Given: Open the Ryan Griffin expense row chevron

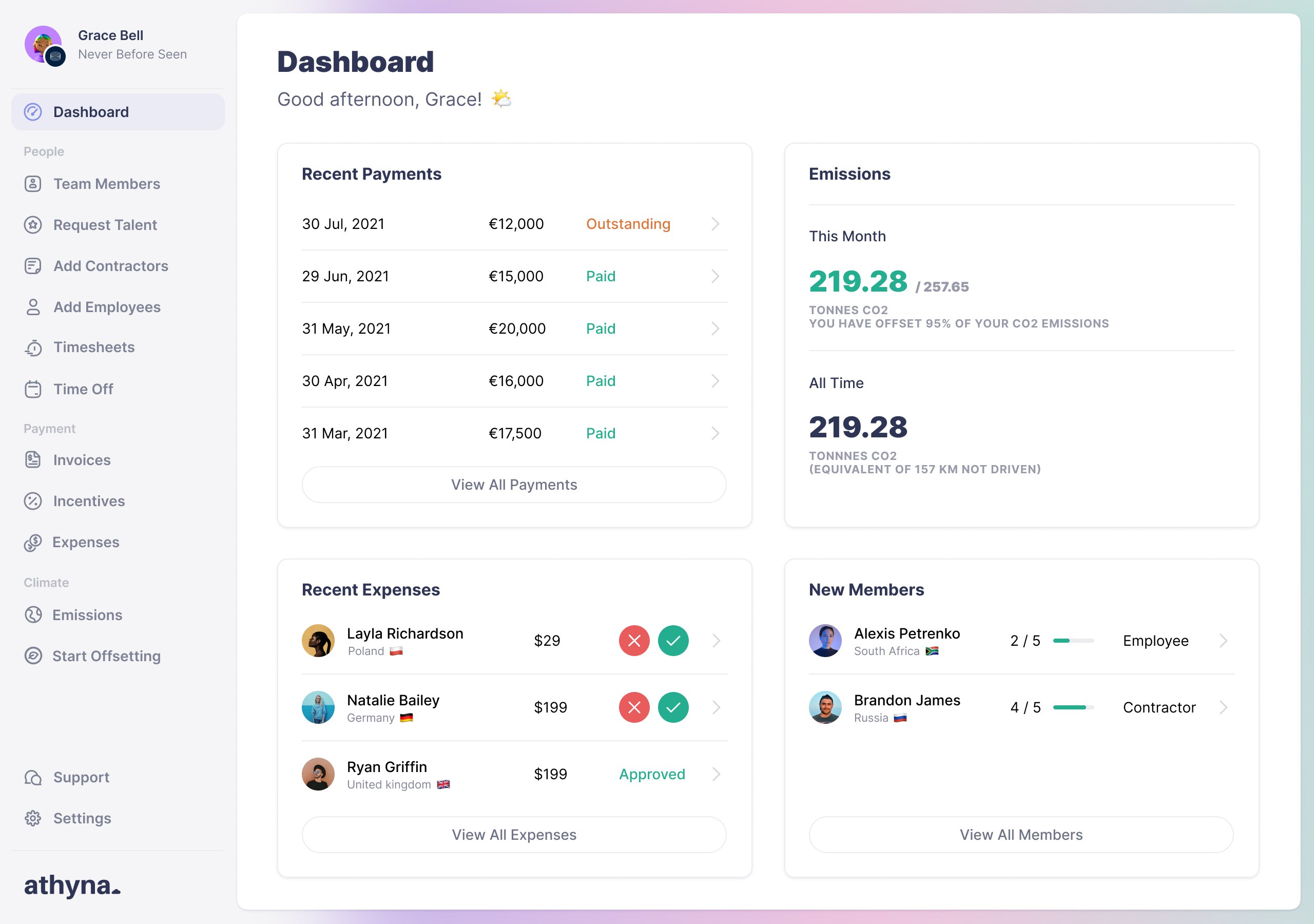Looking at the screenshot, I should click(716, 774).
